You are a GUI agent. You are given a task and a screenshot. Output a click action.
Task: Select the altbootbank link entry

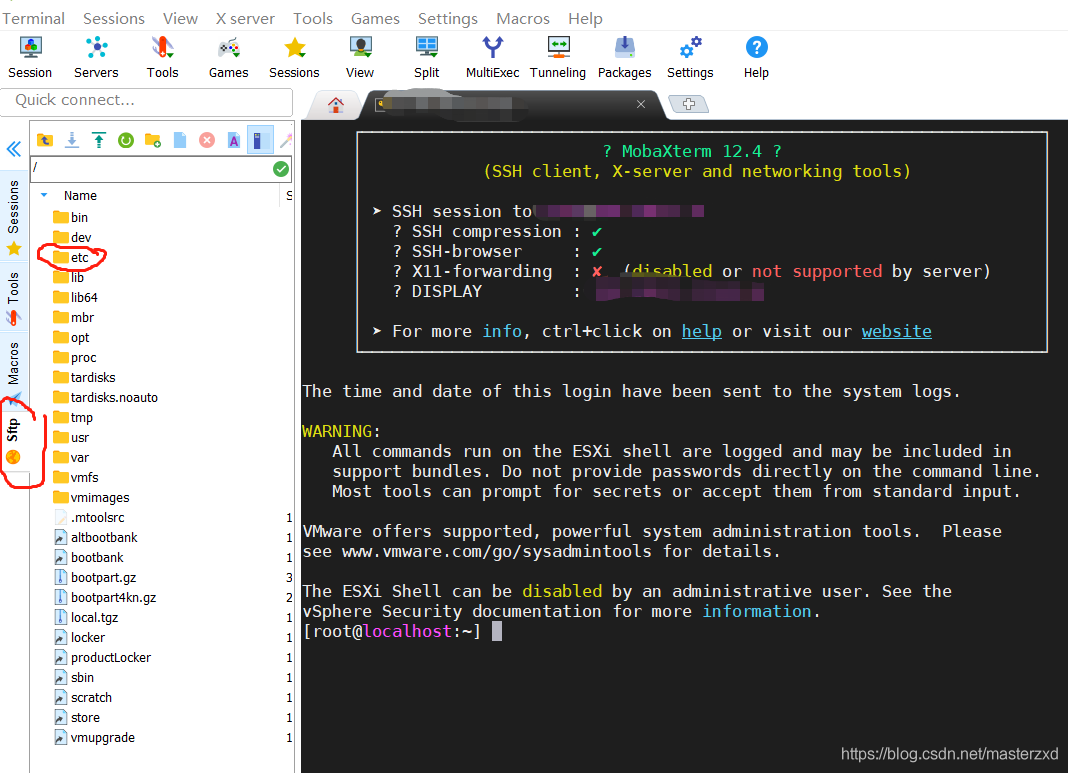95,537
